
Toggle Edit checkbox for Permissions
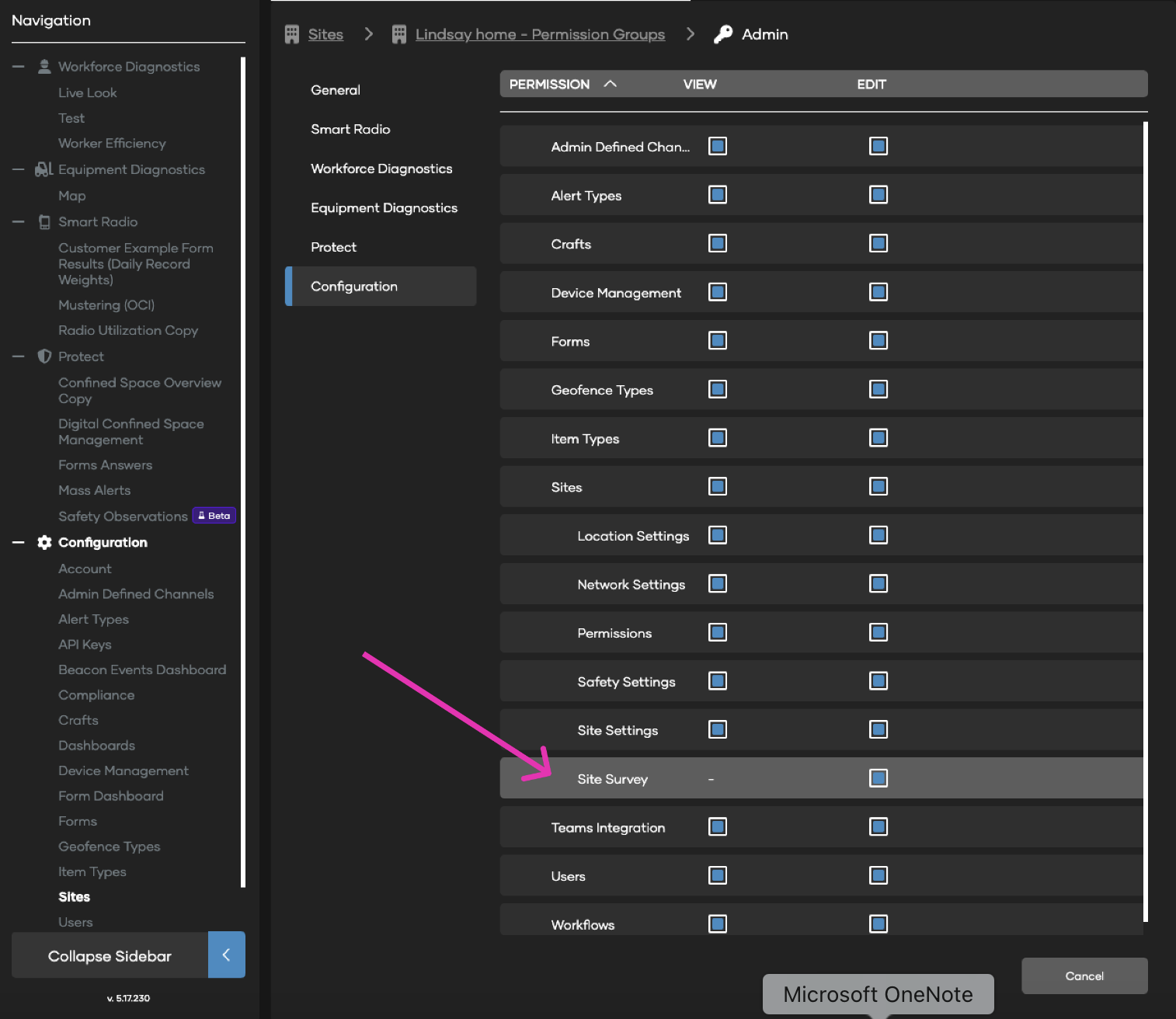[x=879, y=632]
